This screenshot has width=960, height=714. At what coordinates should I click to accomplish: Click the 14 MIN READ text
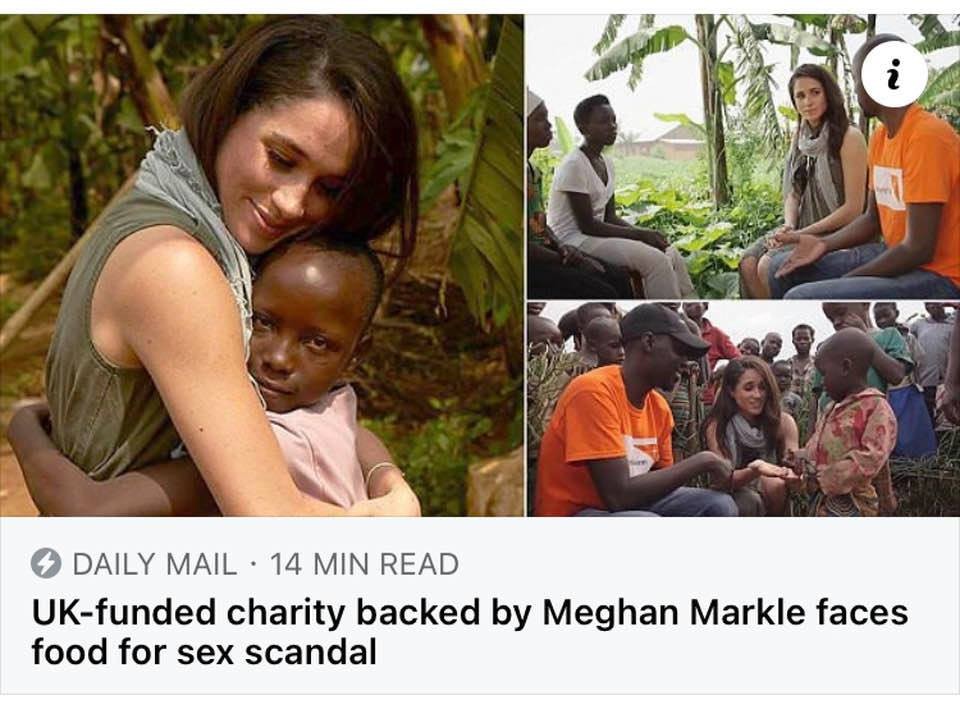tap(364, 564)
